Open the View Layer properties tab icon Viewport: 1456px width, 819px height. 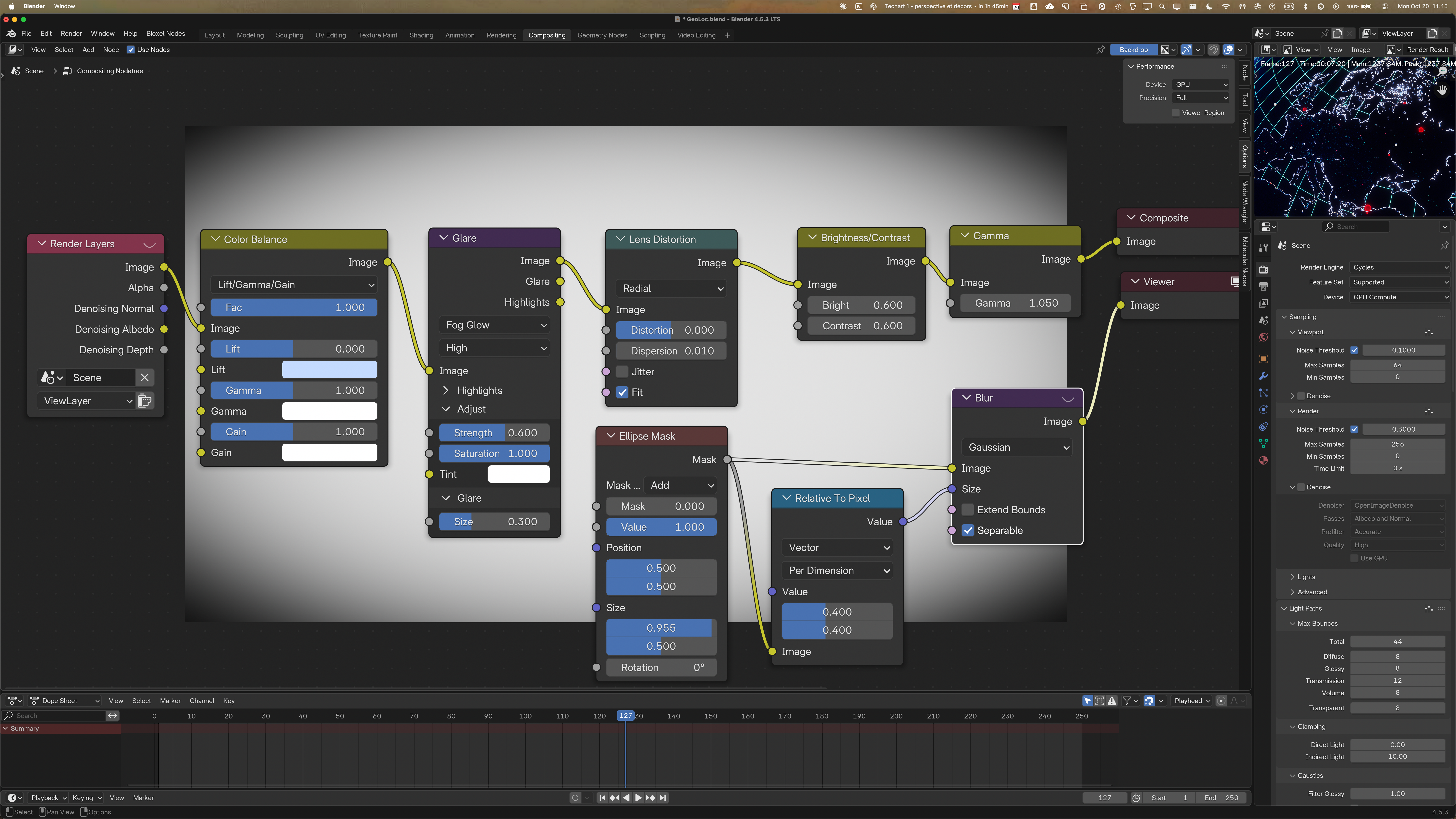(1263, 304)
